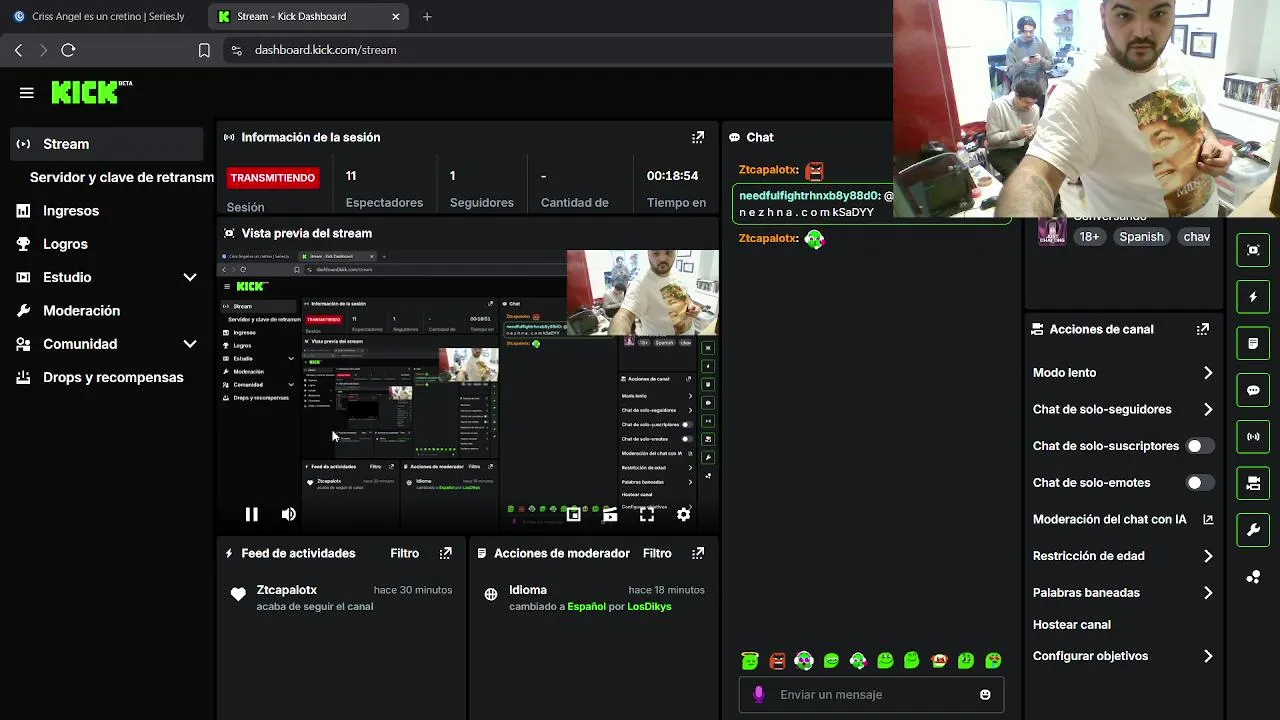Reload the browser page
The image size is (1280, 720).
(68, 50)
